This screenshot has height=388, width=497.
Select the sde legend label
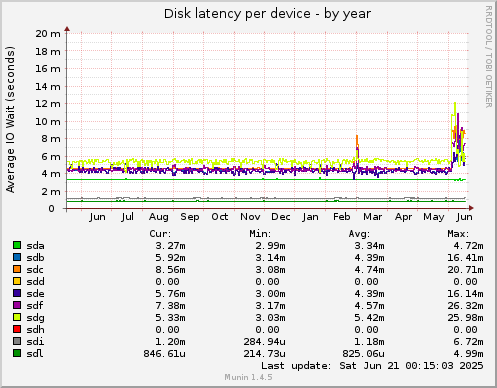(35, 294)
